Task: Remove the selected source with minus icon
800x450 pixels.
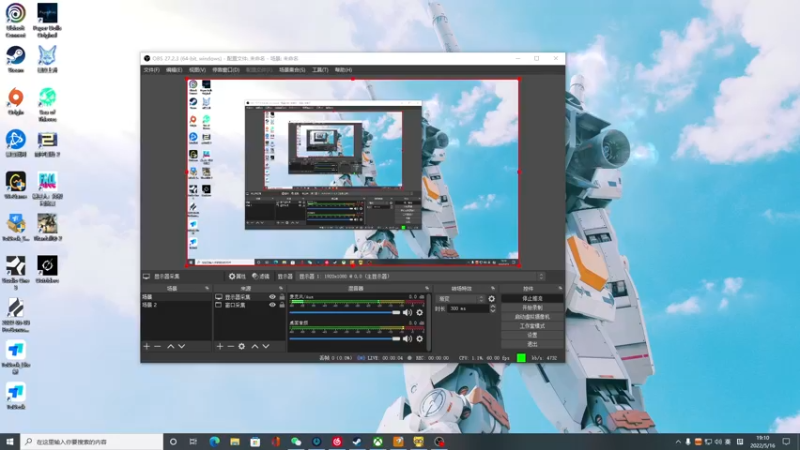Action: pos(230,346)
